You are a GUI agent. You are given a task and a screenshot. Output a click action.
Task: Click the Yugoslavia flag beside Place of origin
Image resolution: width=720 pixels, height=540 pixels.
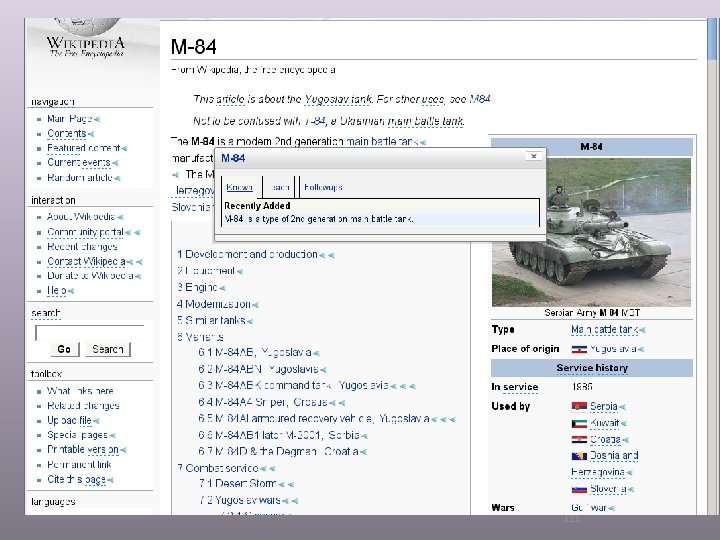pyautogui.click(x=579, y=349)
